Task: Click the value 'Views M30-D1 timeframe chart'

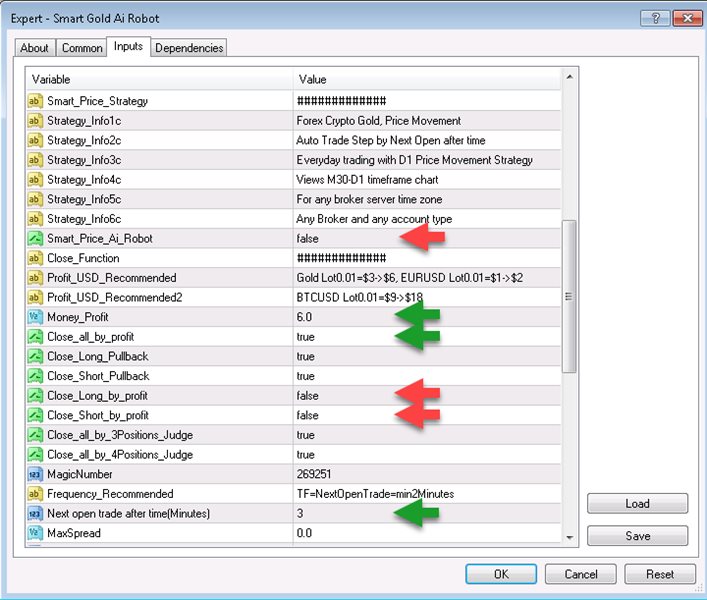Action: click(x=367, y=180)
